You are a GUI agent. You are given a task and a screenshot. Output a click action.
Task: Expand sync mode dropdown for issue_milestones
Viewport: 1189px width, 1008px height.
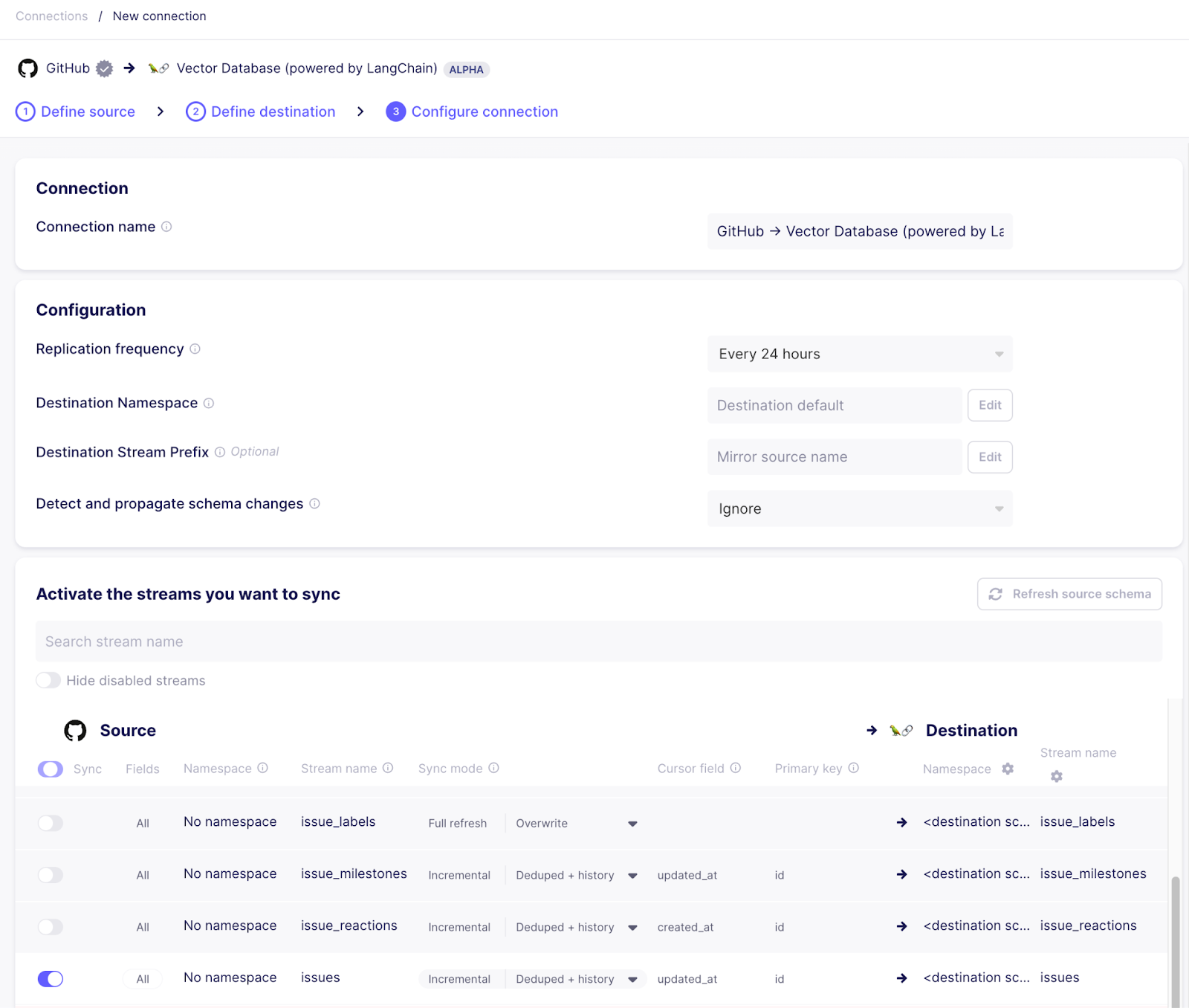pyautogui.click(x=632, y=876)
